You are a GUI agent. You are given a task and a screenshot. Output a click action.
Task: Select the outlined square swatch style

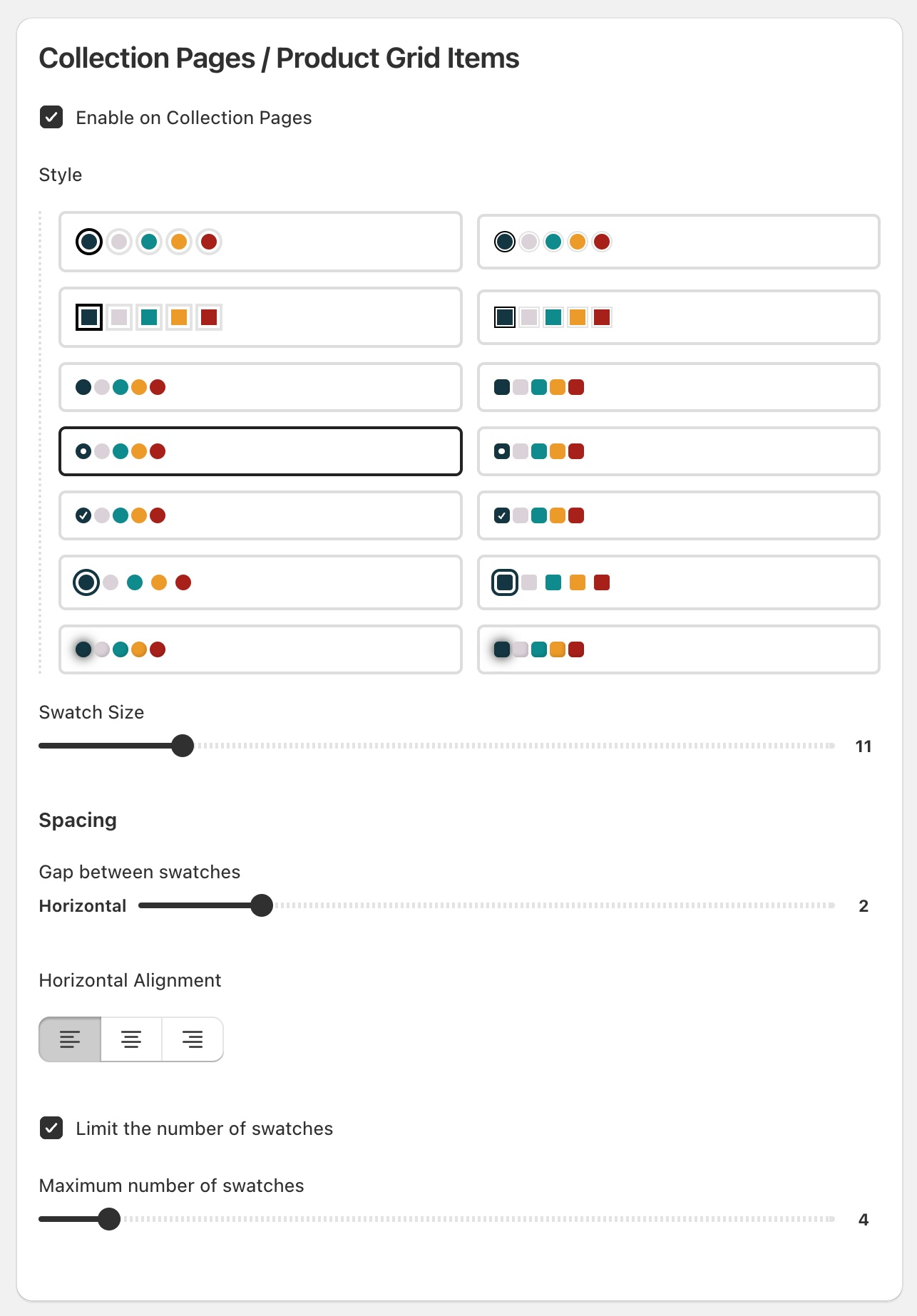[x=260, y=317]
